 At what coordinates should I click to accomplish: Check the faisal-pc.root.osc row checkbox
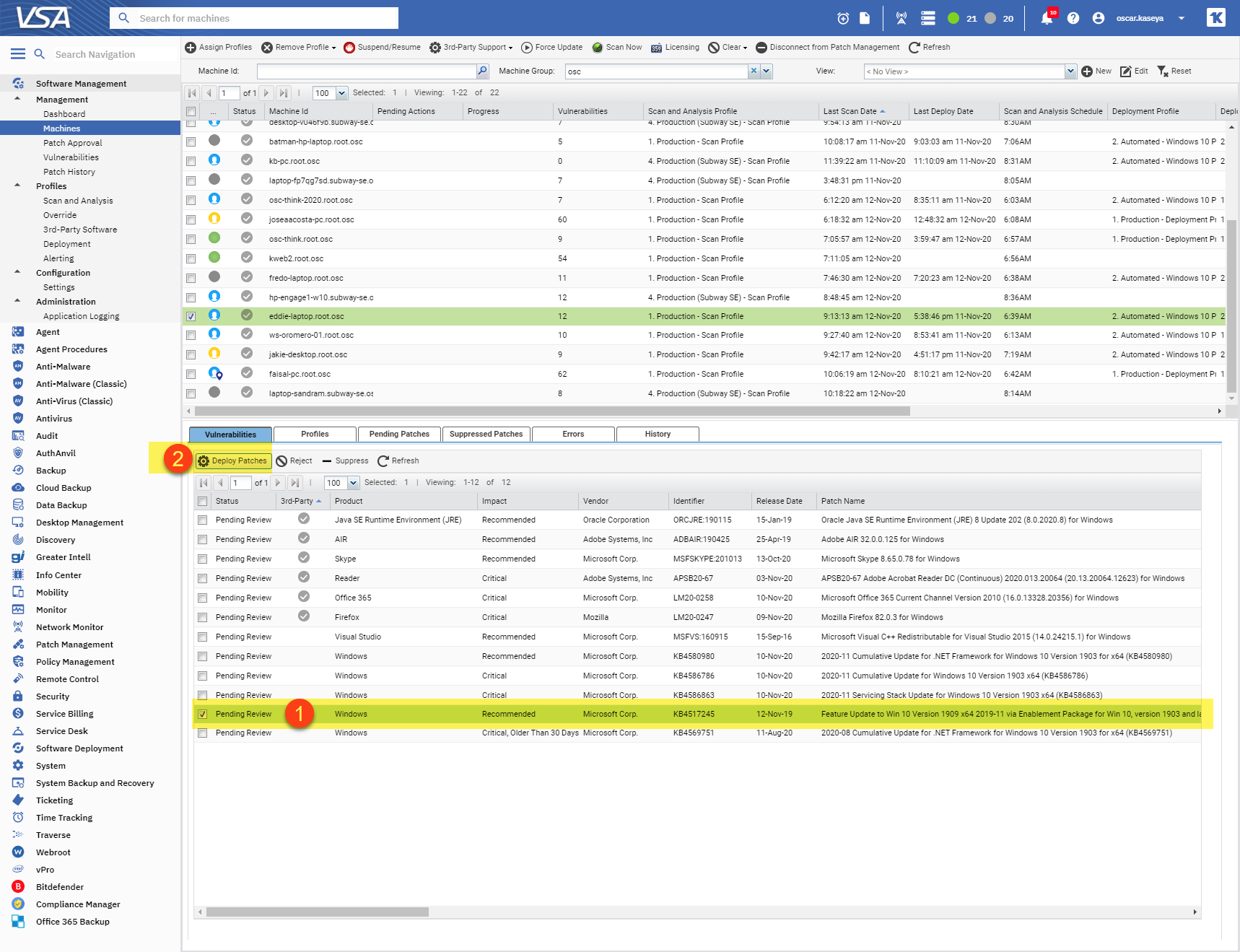tap(191, 374)
